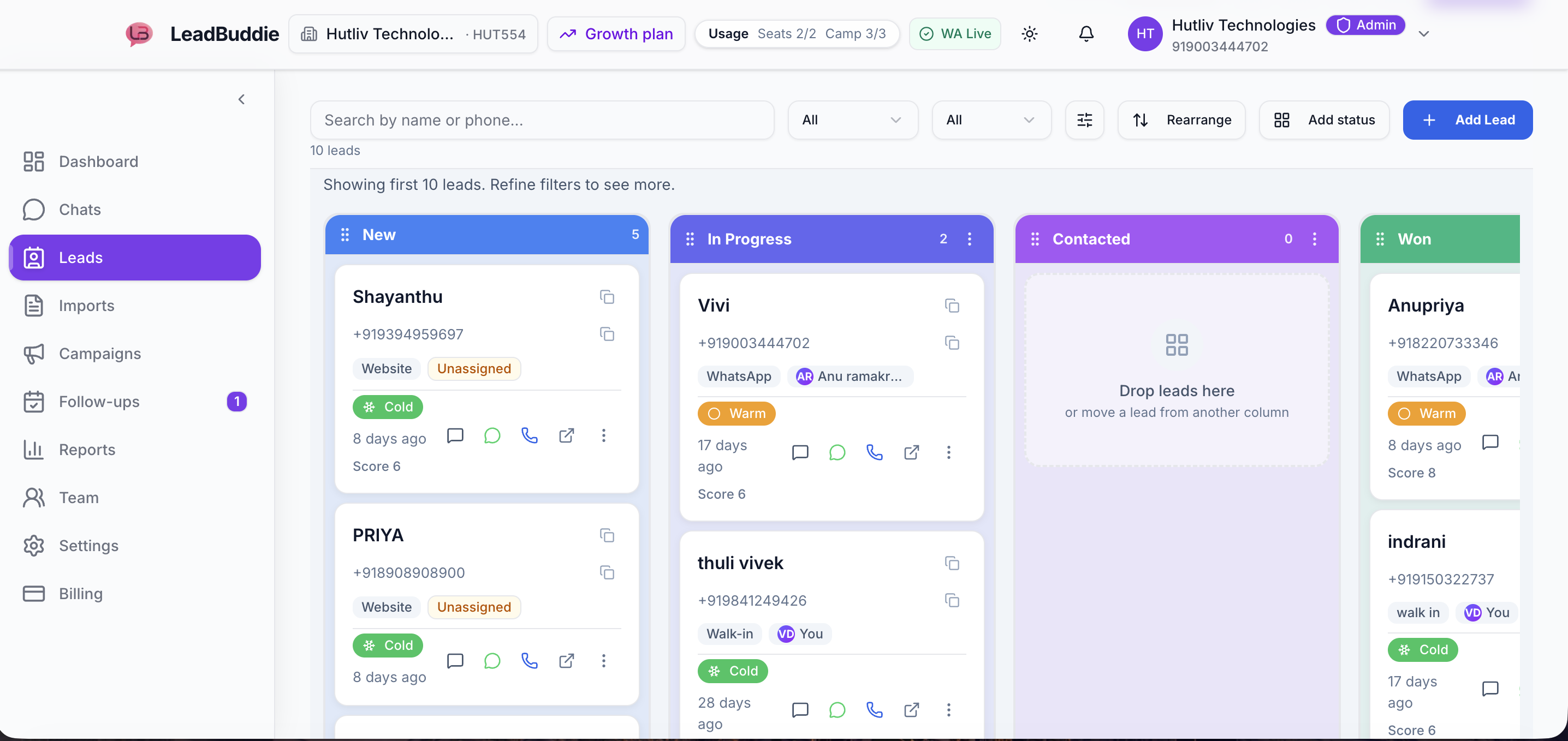
Task: Collapse the sidebar with chevron arrow
Action: 242,99
